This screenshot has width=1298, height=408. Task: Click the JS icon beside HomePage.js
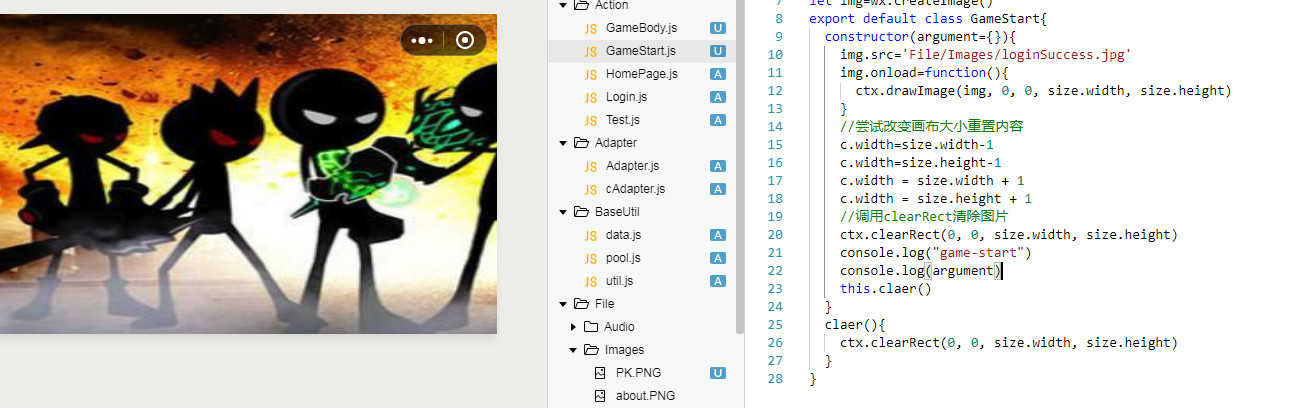pyautogui.click(x=591, y=74)
